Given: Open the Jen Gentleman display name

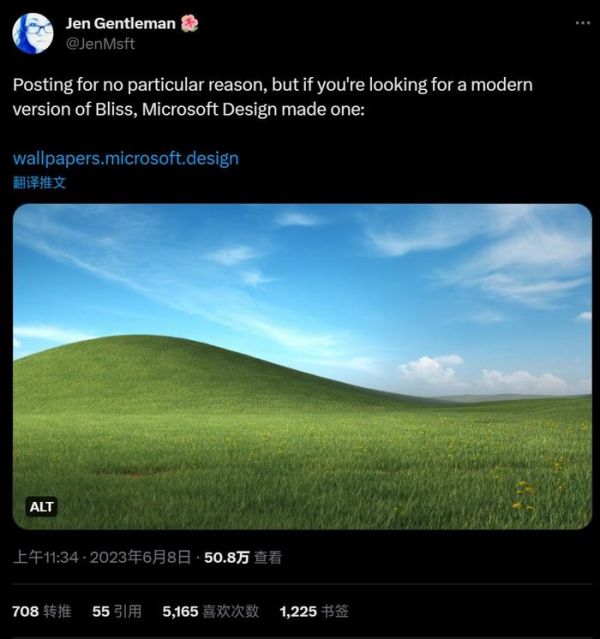Looking at the screenshot, I should (x=119, y=23).
